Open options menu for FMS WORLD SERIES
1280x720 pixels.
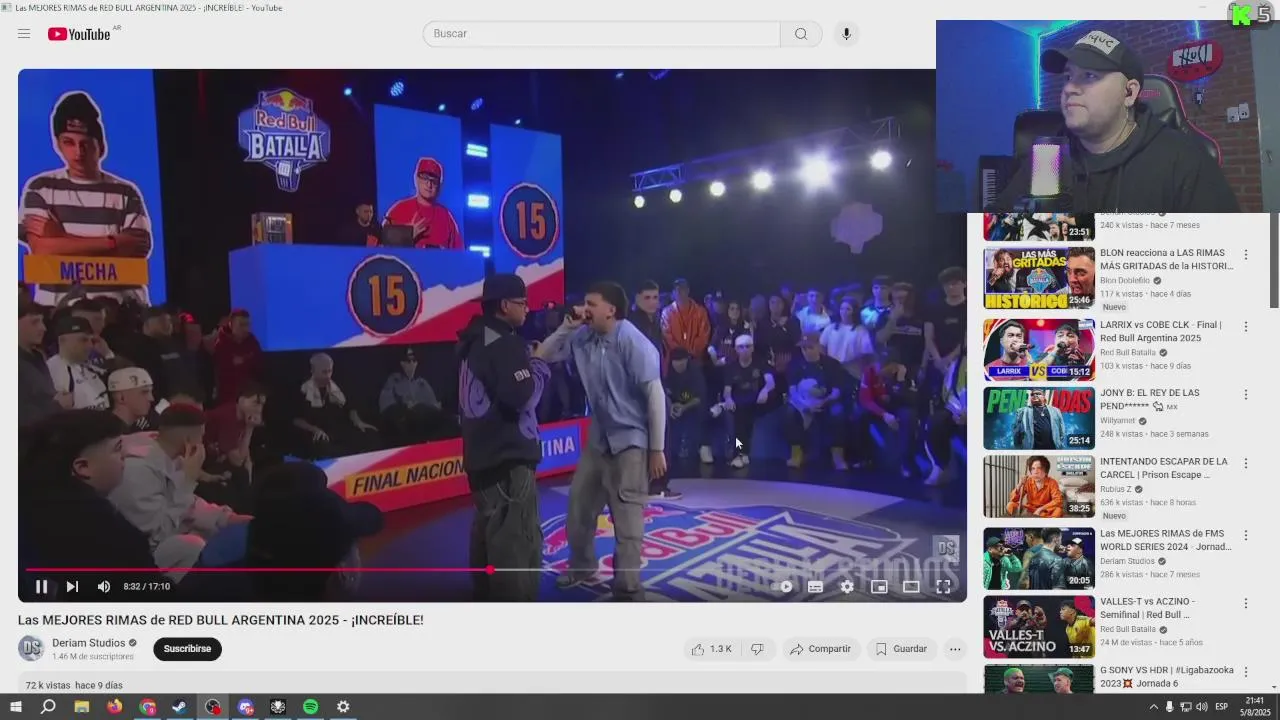[1246, 535]
